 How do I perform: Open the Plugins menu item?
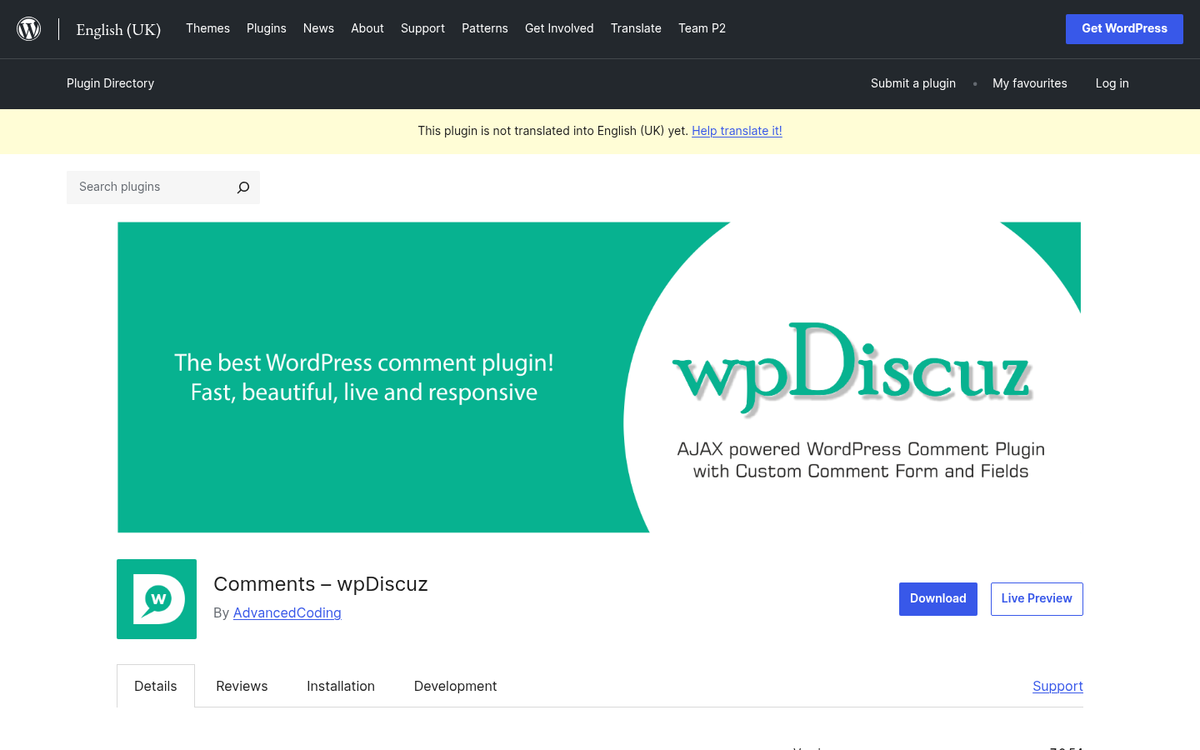266,28
